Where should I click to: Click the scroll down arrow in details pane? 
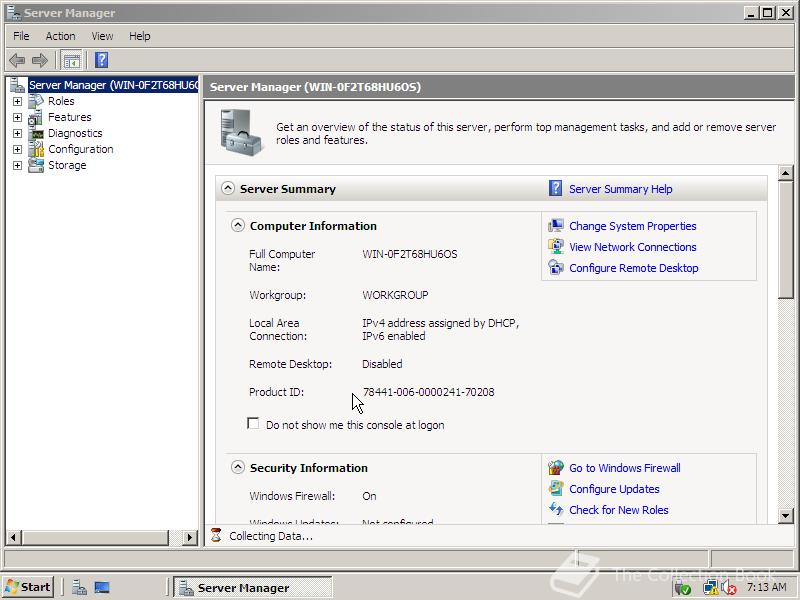coord(786,516)
